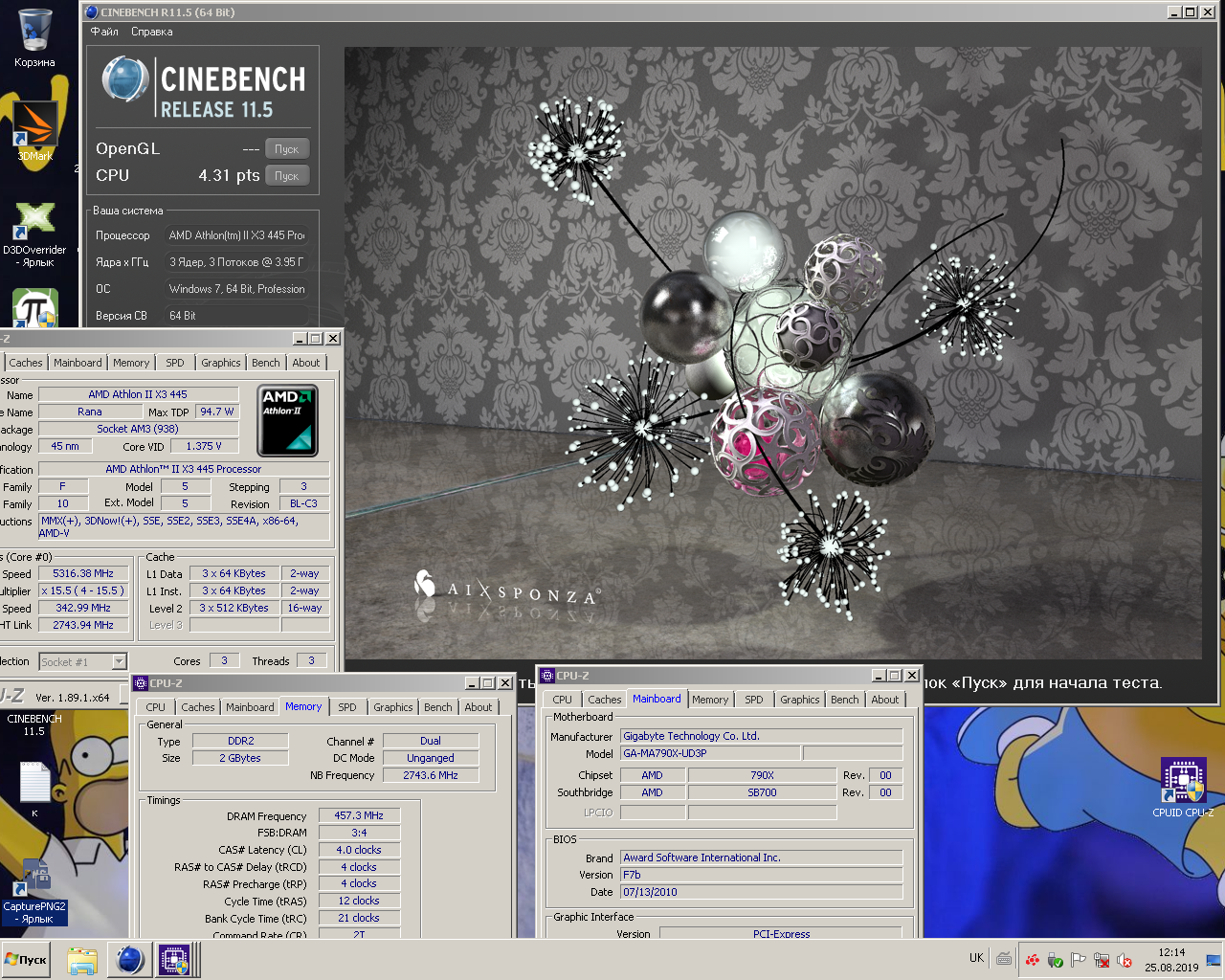The height and width of the screenshot is (980, 1225).
Task: Click the Cinebench title bar app icon
Action: pyautogui.click(x=92, y=12)
